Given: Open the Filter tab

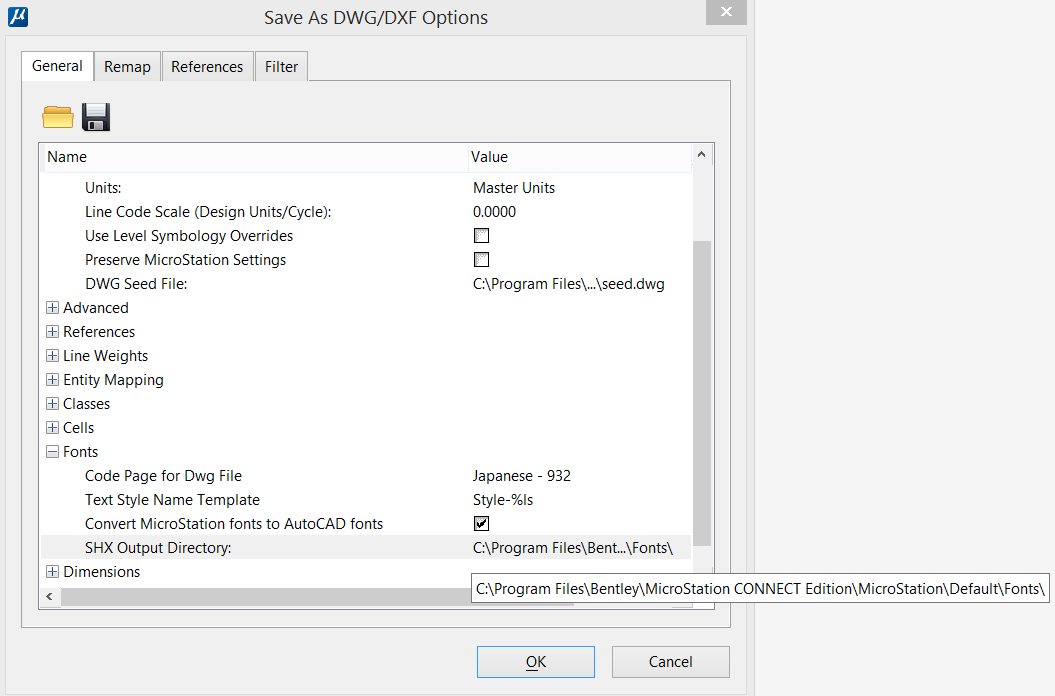Looking at the screenshot, I should pos(281,67).
